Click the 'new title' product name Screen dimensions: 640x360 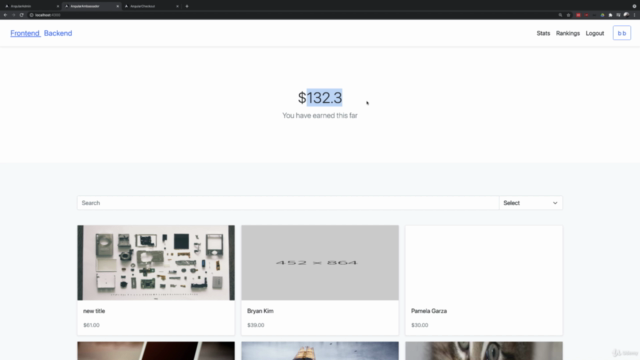coord(94,311)
